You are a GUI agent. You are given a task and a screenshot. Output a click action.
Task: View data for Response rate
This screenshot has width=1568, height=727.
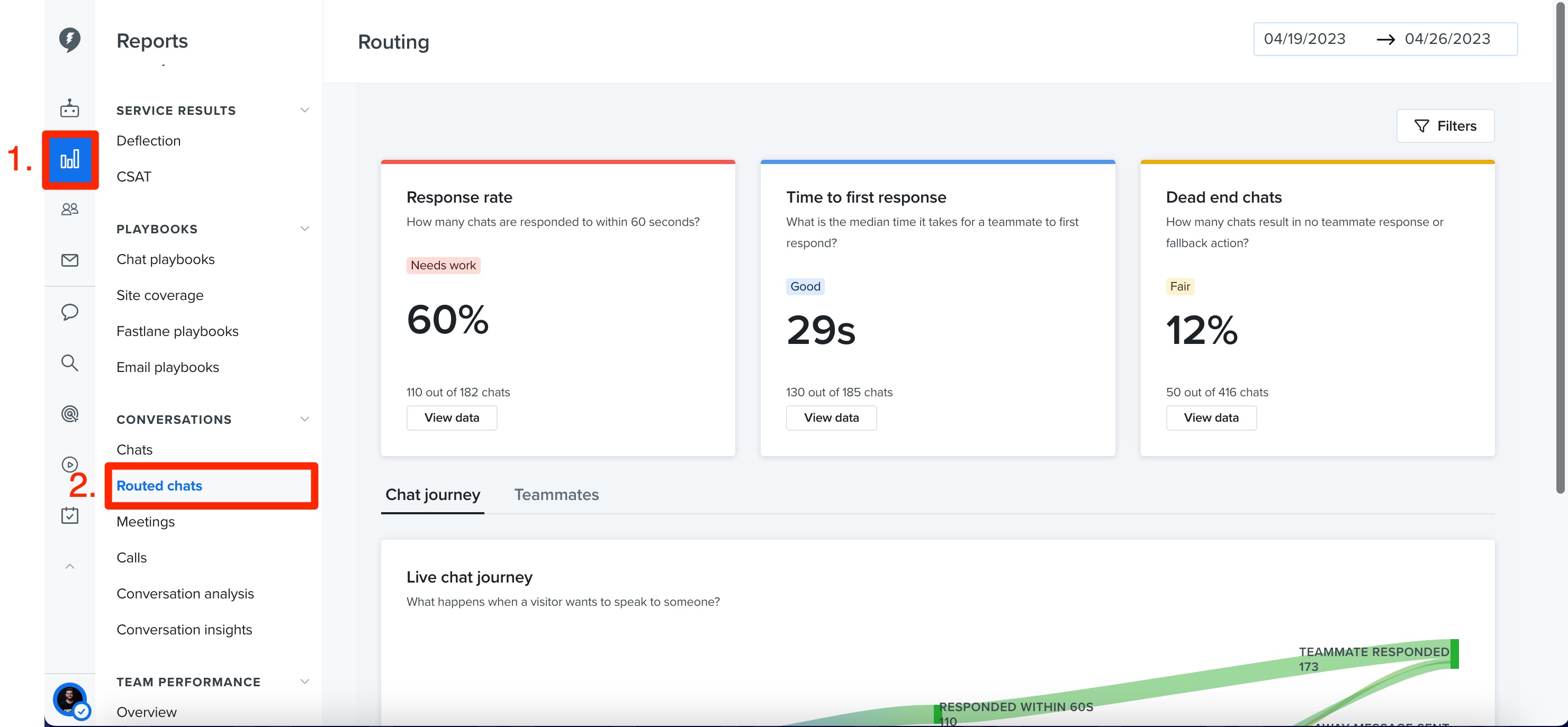pos(452,418)
